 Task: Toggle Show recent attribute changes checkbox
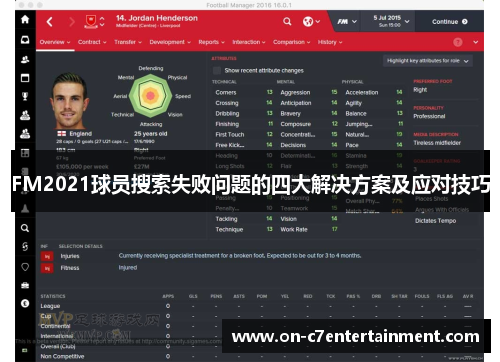coord(217,70)
